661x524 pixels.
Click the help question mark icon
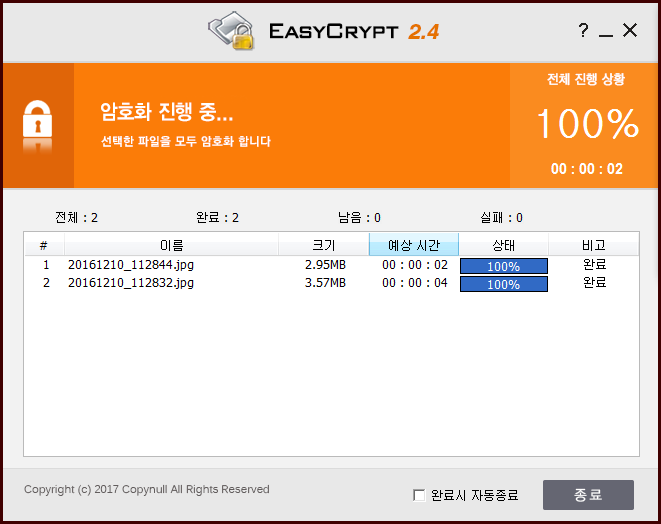583,30
